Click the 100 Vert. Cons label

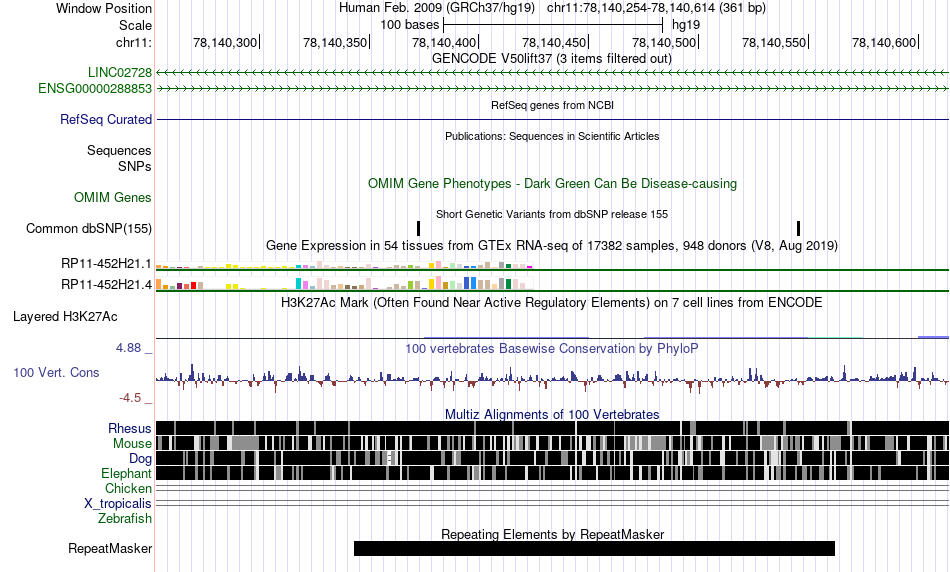[x=56, y=373]
